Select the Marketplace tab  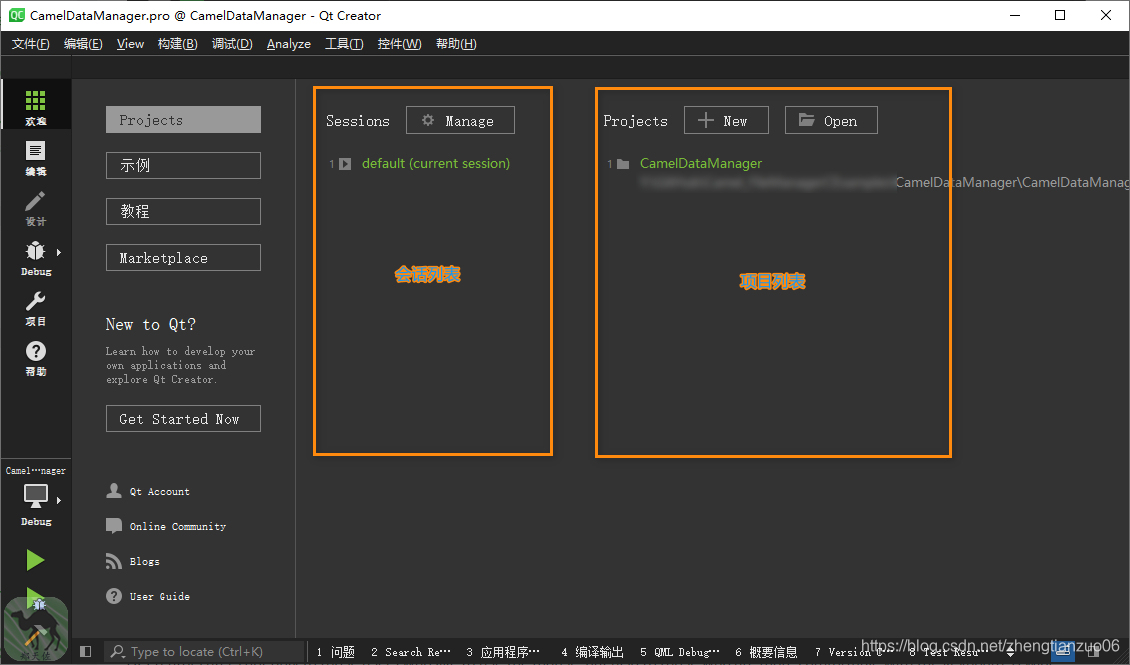point(183,257)
